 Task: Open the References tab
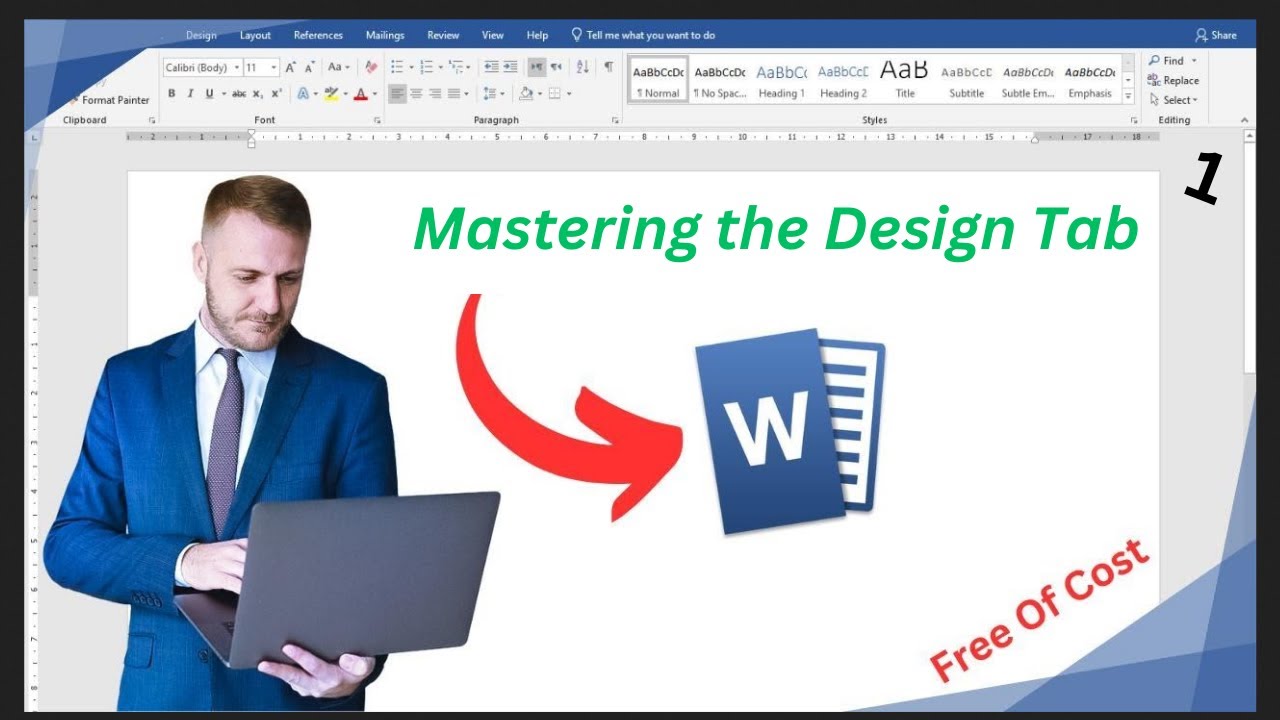318,35
